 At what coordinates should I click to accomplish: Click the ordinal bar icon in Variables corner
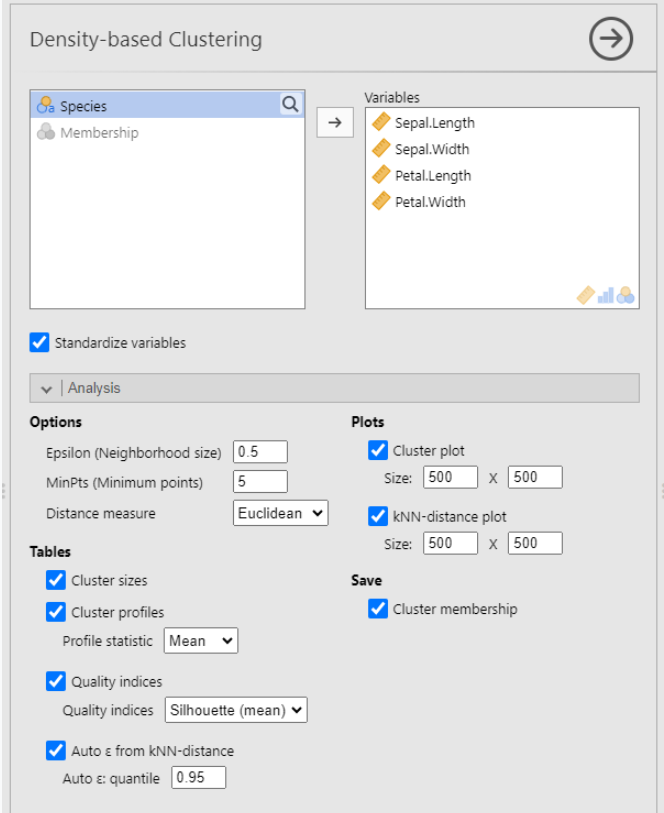[605, 295]
